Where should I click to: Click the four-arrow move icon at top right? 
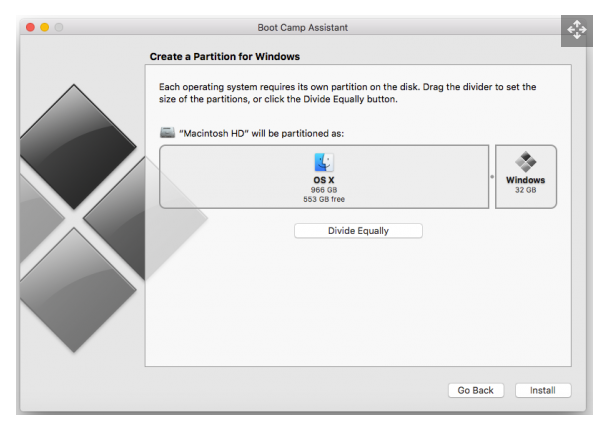click(x=578, y=31)
